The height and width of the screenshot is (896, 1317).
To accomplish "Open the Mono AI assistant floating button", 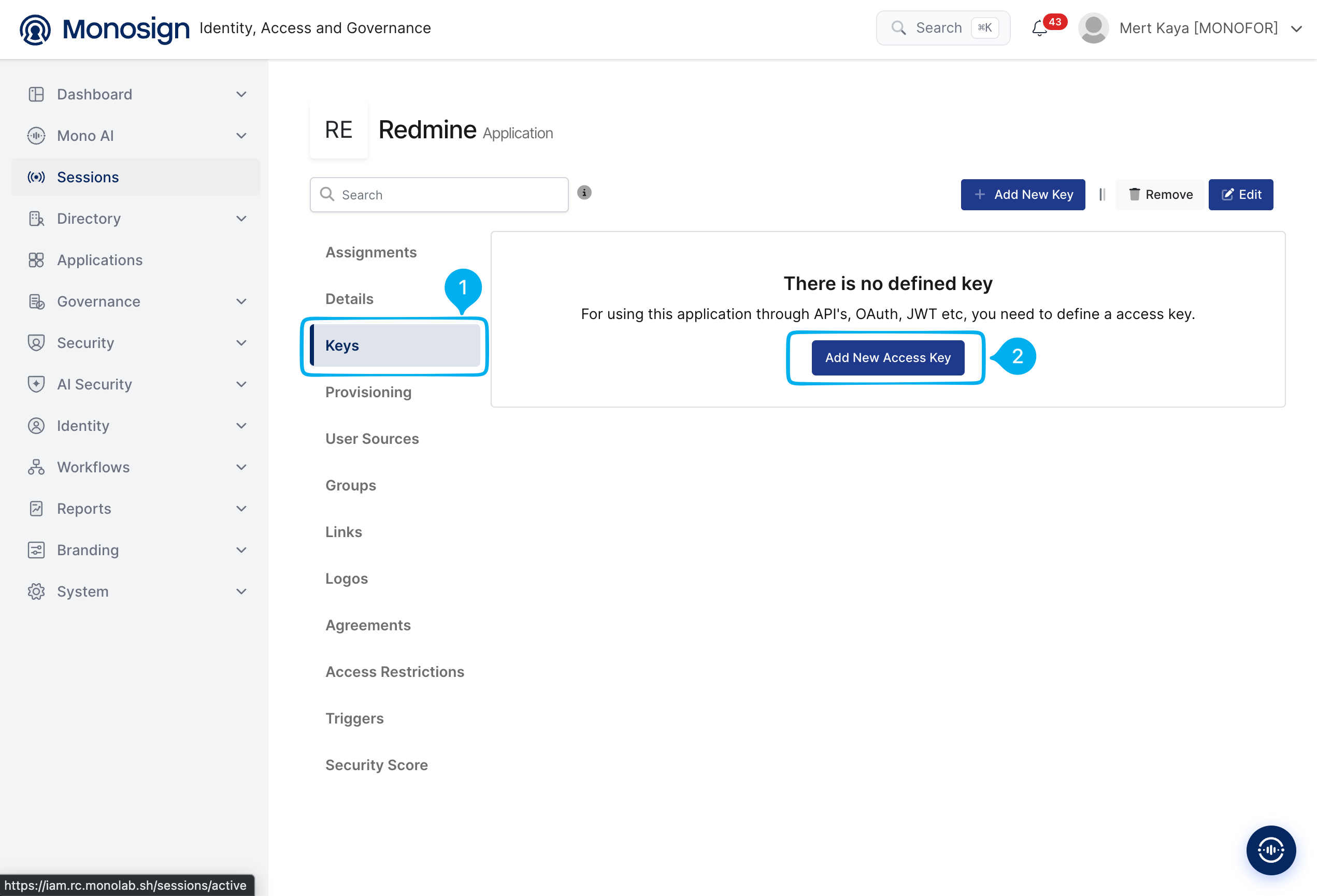I will (x=1270, y=849).
